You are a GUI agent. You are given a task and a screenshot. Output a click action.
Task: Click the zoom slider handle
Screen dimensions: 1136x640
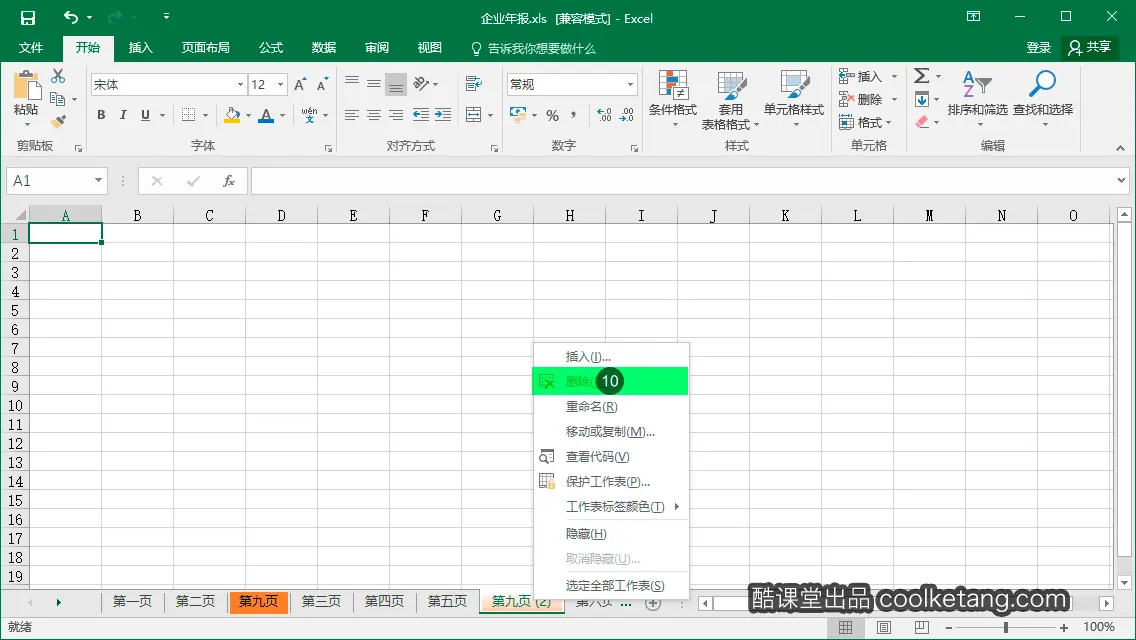coord(1006,627)
